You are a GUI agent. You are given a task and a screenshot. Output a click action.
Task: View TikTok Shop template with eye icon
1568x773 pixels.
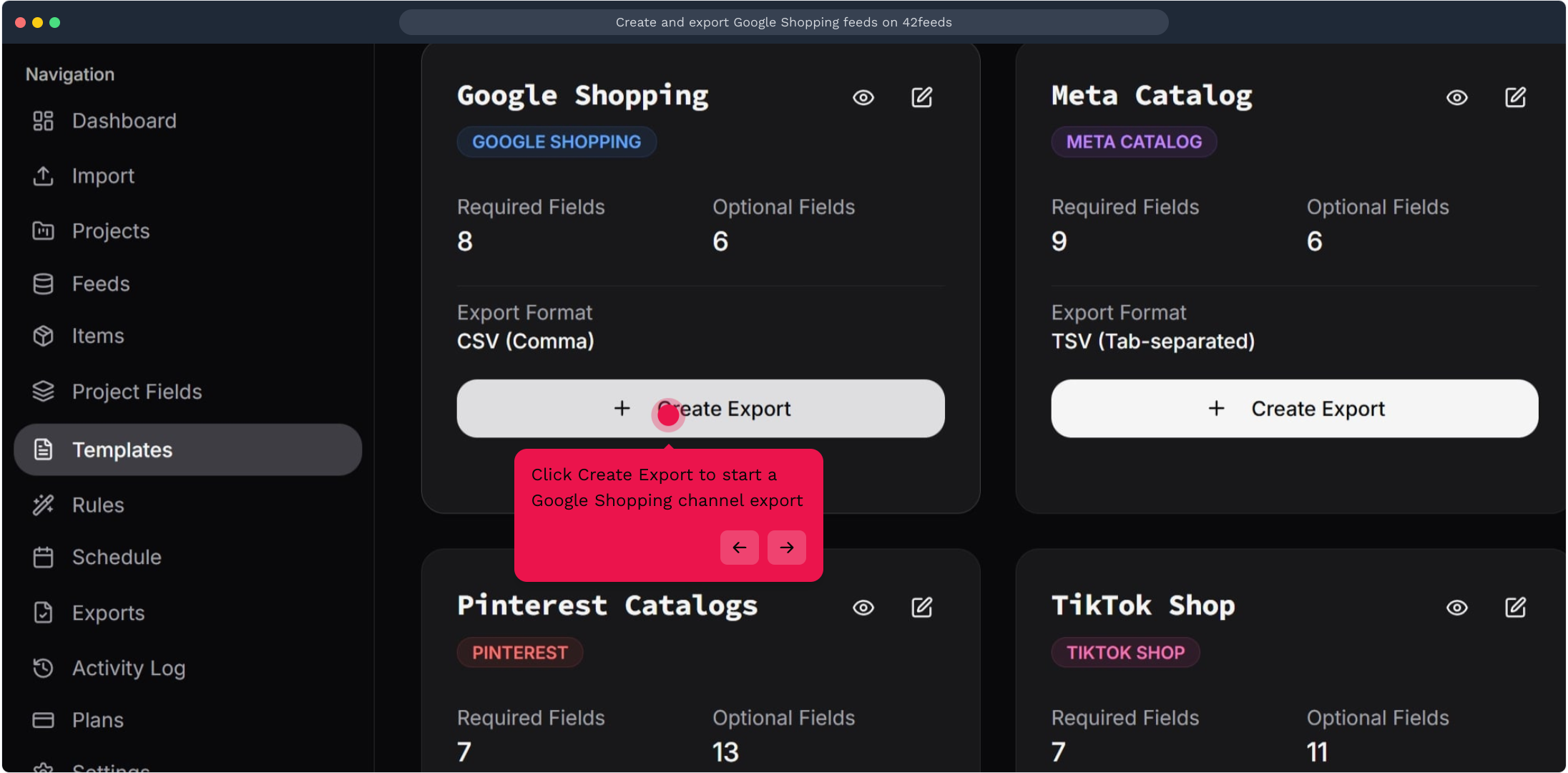point(1457,608)
